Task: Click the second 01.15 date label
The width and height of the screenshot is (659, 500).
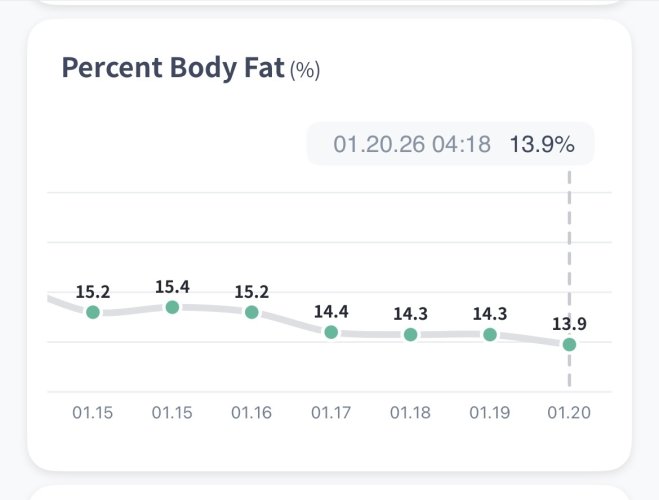Action: (x=172, y=412)
